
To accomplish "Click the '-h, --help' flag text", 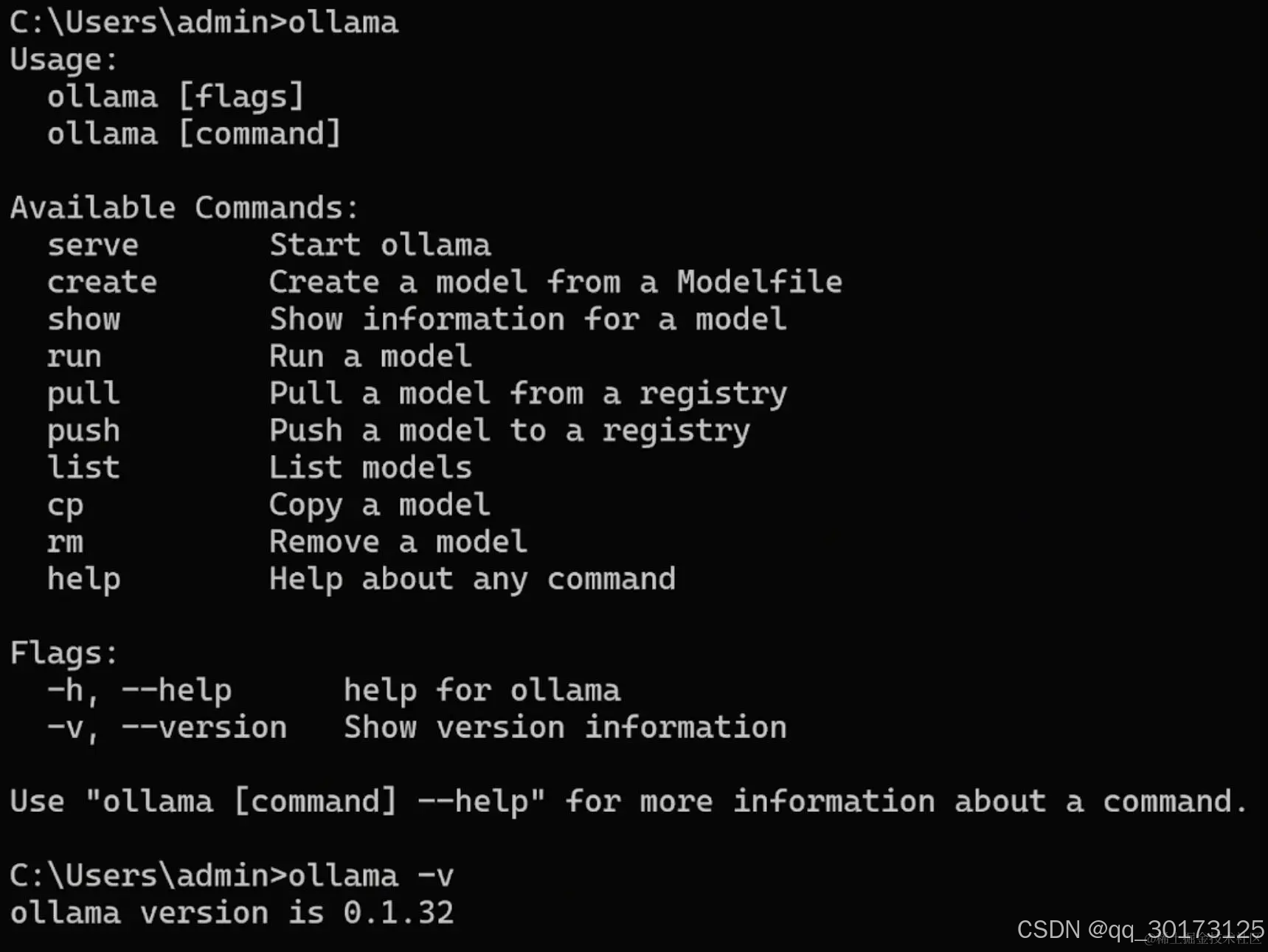I will (x=139, y=692).
